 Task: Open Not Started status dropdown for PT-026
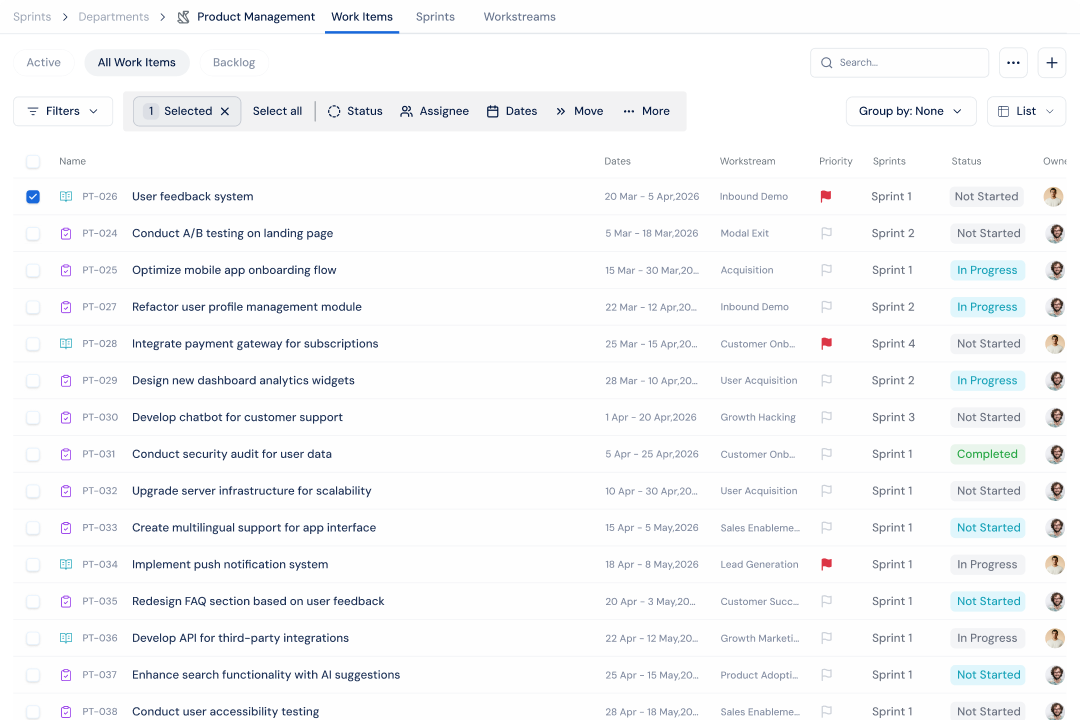986,196
